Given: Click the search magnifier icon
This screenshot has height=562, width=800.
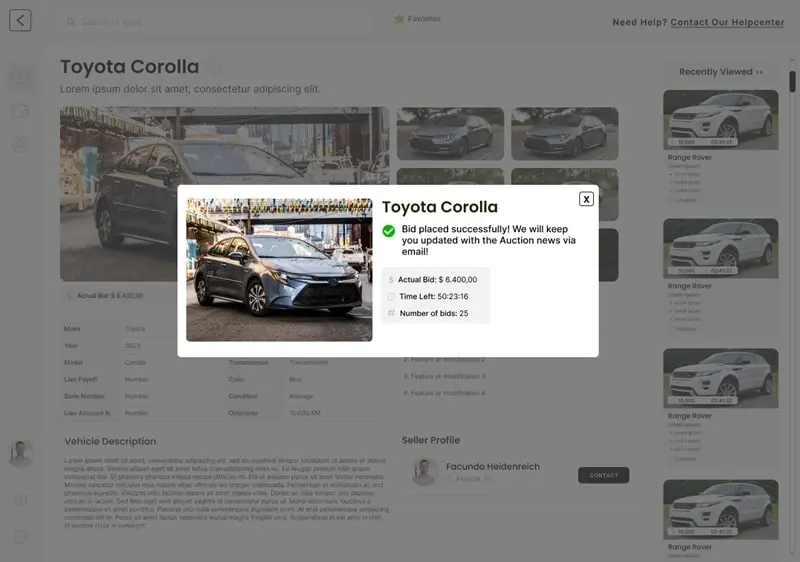Looking at the screenshot, I should pyautogui.click(x=71, y=22).
